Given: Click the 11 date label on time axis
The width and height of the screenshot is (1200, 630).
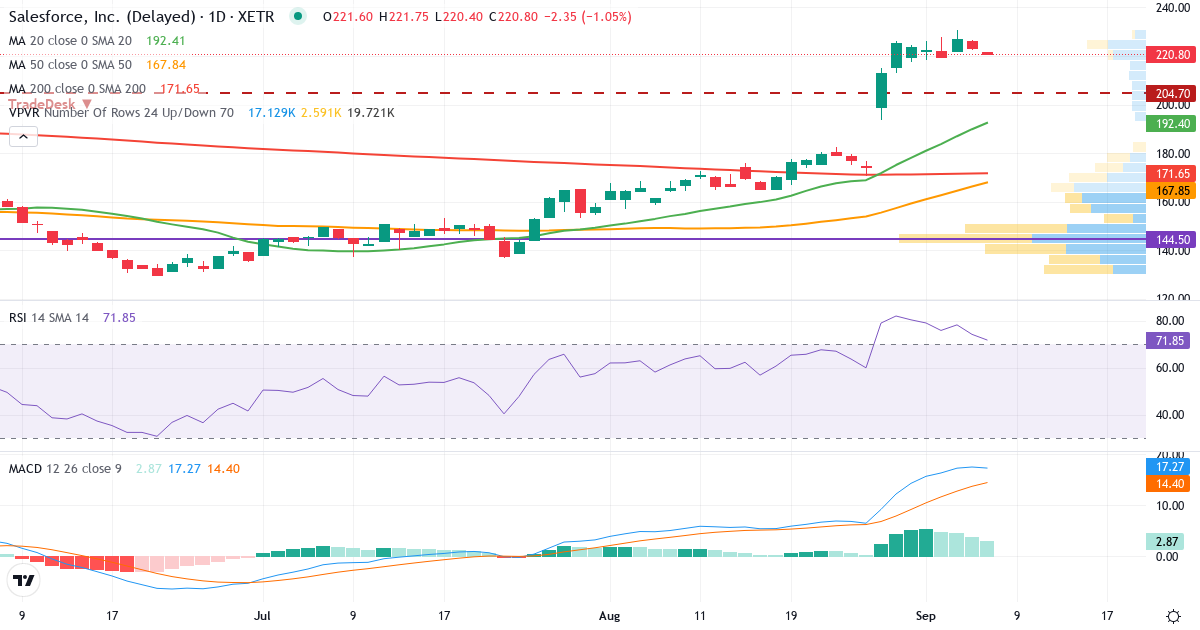Looking at the screenshot, I should (x=699, y=615).
